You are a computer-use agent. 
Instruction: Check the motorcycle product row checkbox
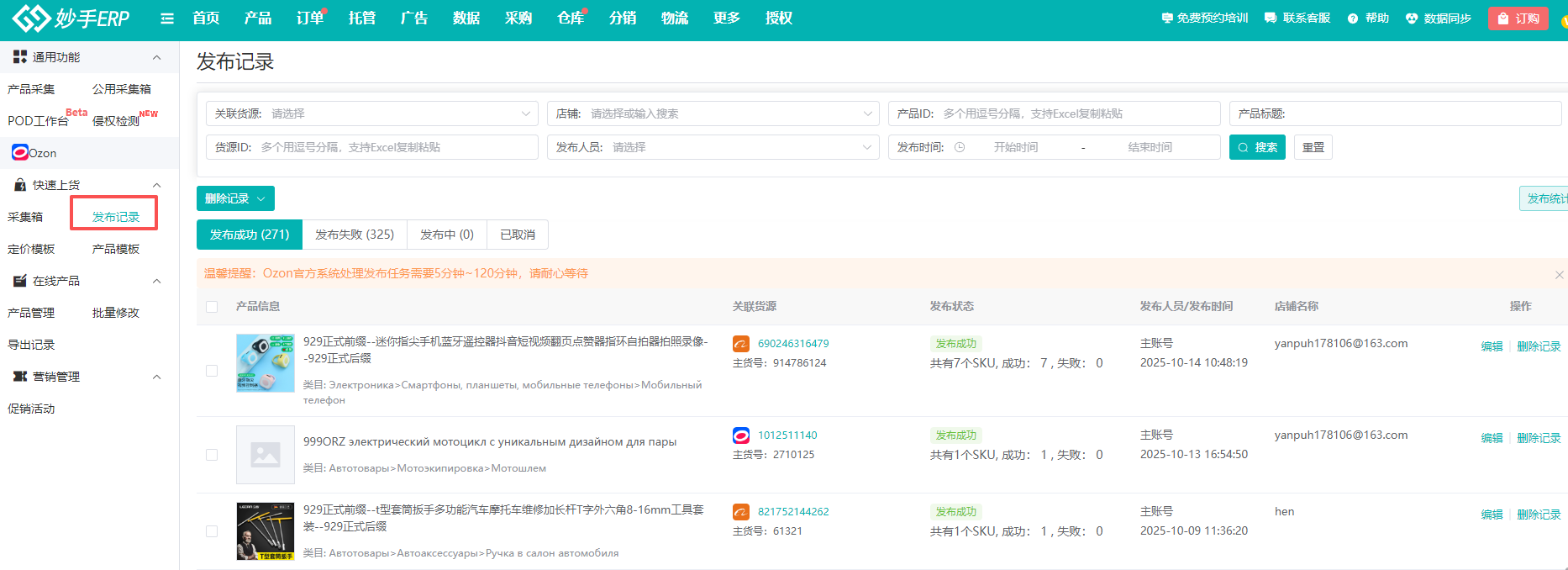[212, 455]
